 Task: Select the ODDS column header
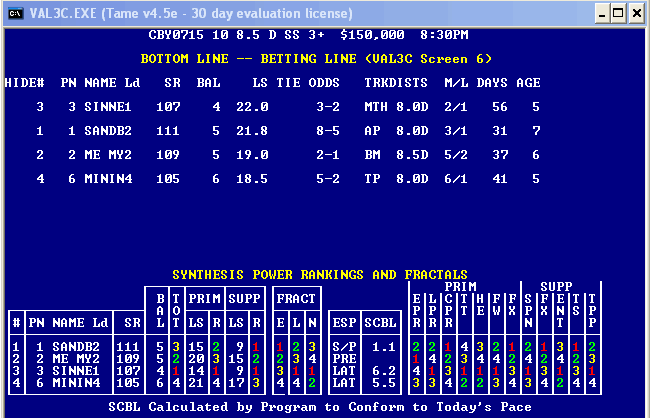coord(324,83)
